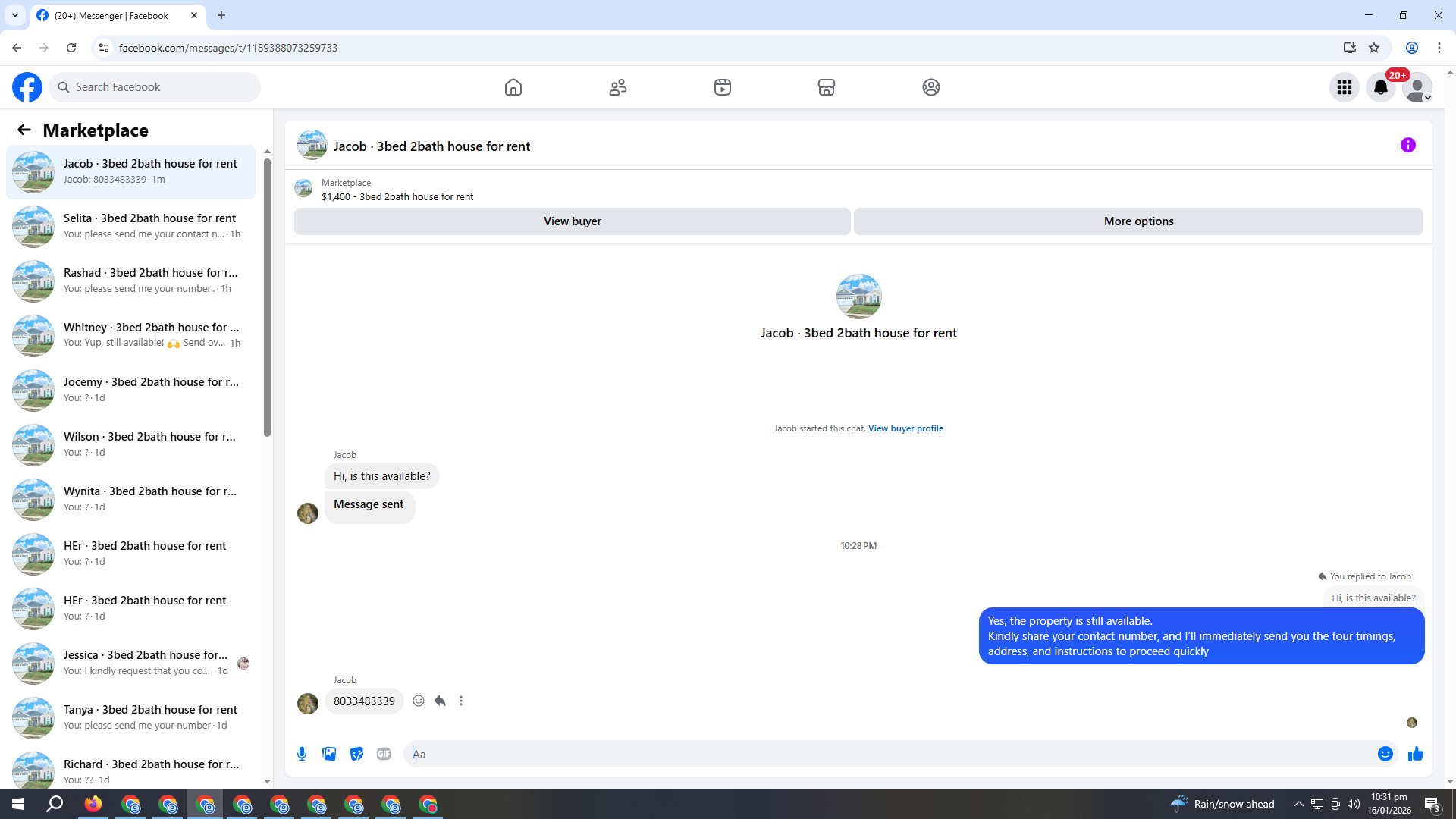Go to the Marketplace tab
Viewport: 1456px width, 819px height.
point(826,87)
